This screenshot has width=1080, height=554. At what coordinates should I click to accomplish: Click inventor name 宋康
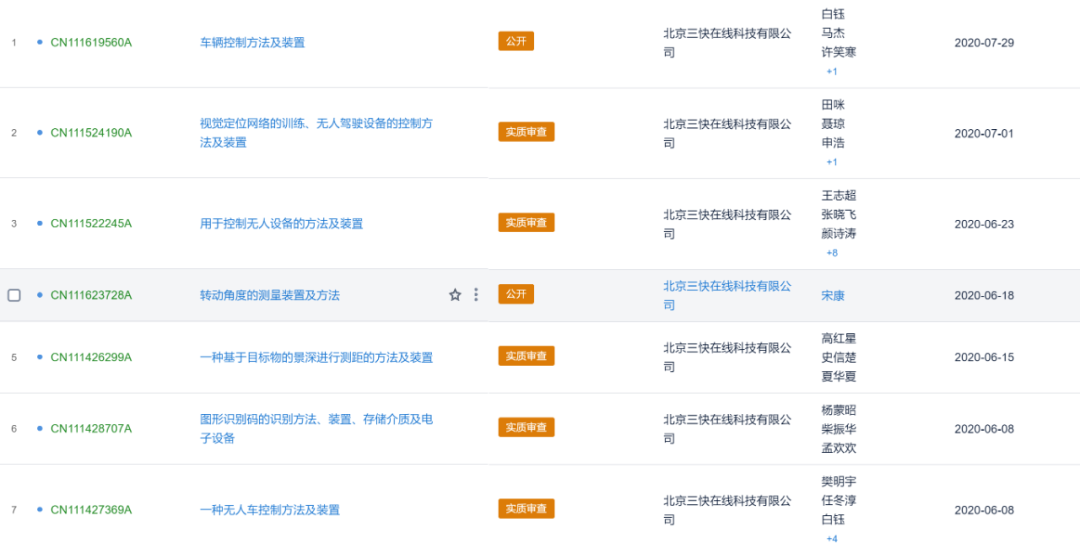pyautogui.click(x=833, y=295)
